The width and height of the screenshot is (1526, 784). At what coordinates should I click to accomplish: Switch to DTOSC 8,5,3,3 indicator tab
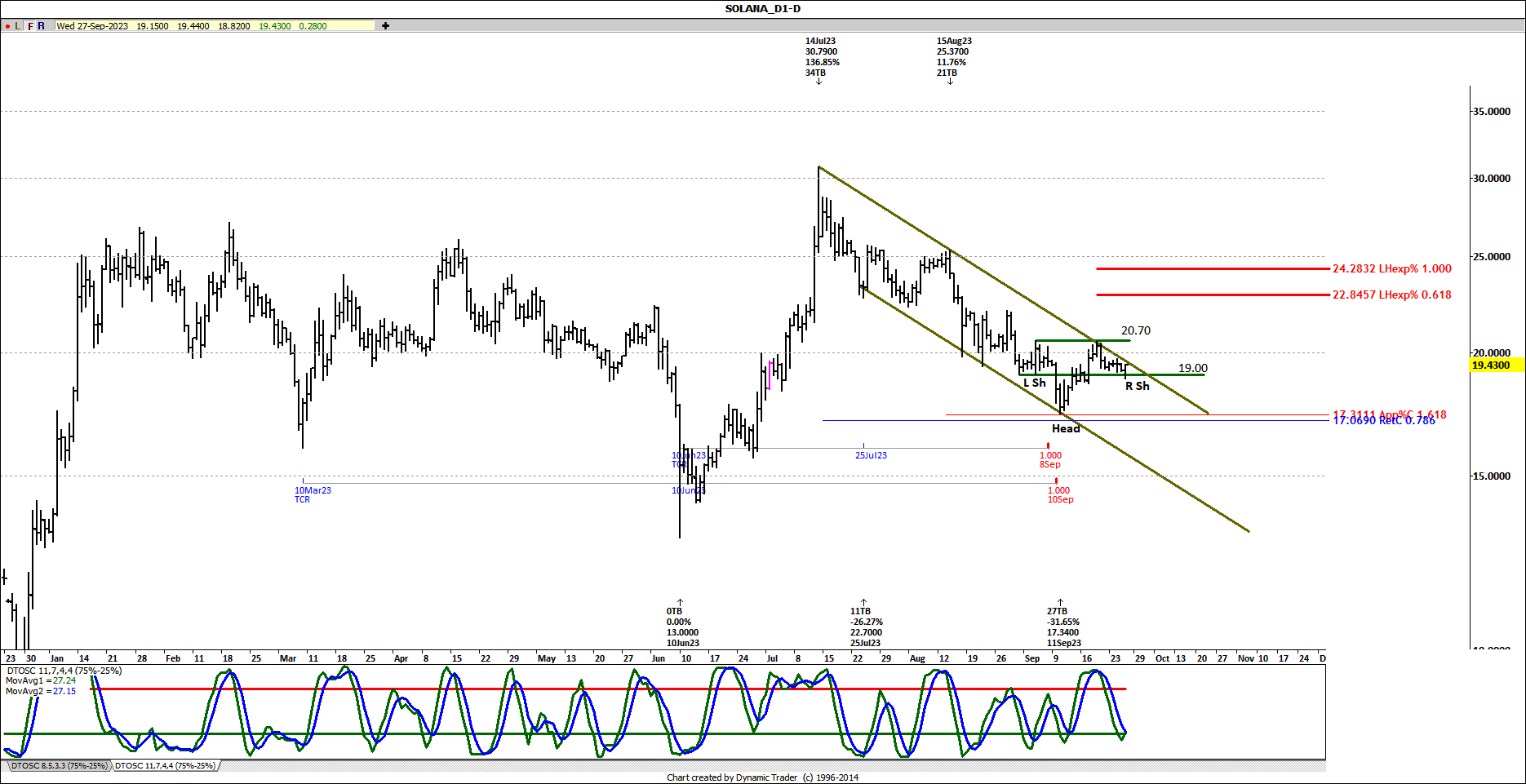pyautogui.click(x=59, y=766)
